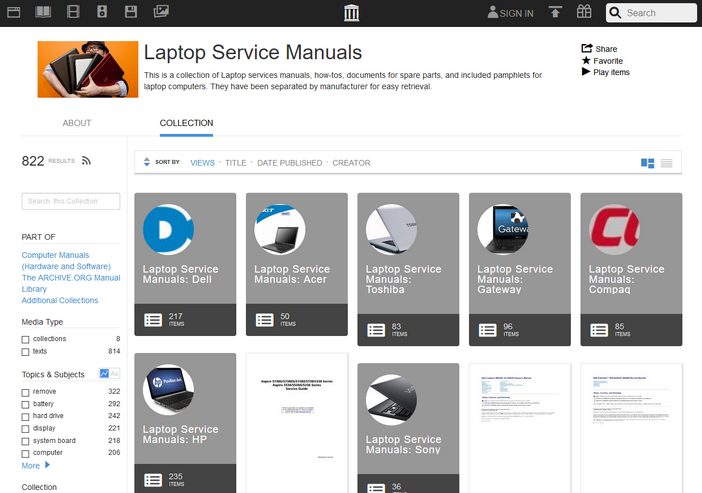The image size is (702, 493).
Task: Click the Sign In link
Action: point(510,13)
